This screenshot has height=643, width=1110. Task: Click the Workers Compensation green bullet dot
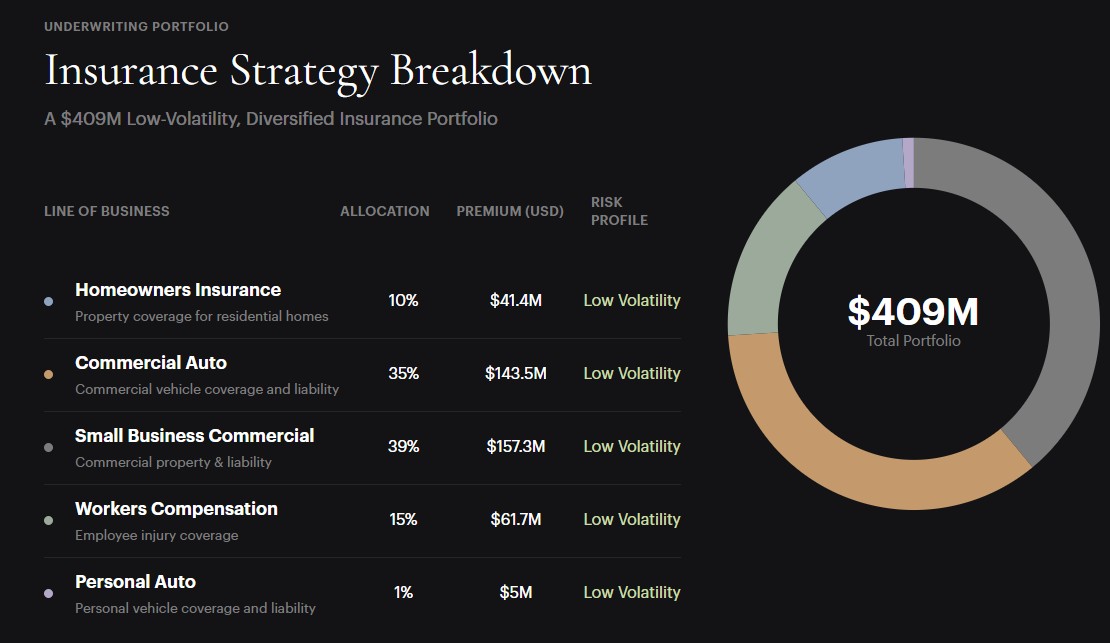[x=48, y=520]
